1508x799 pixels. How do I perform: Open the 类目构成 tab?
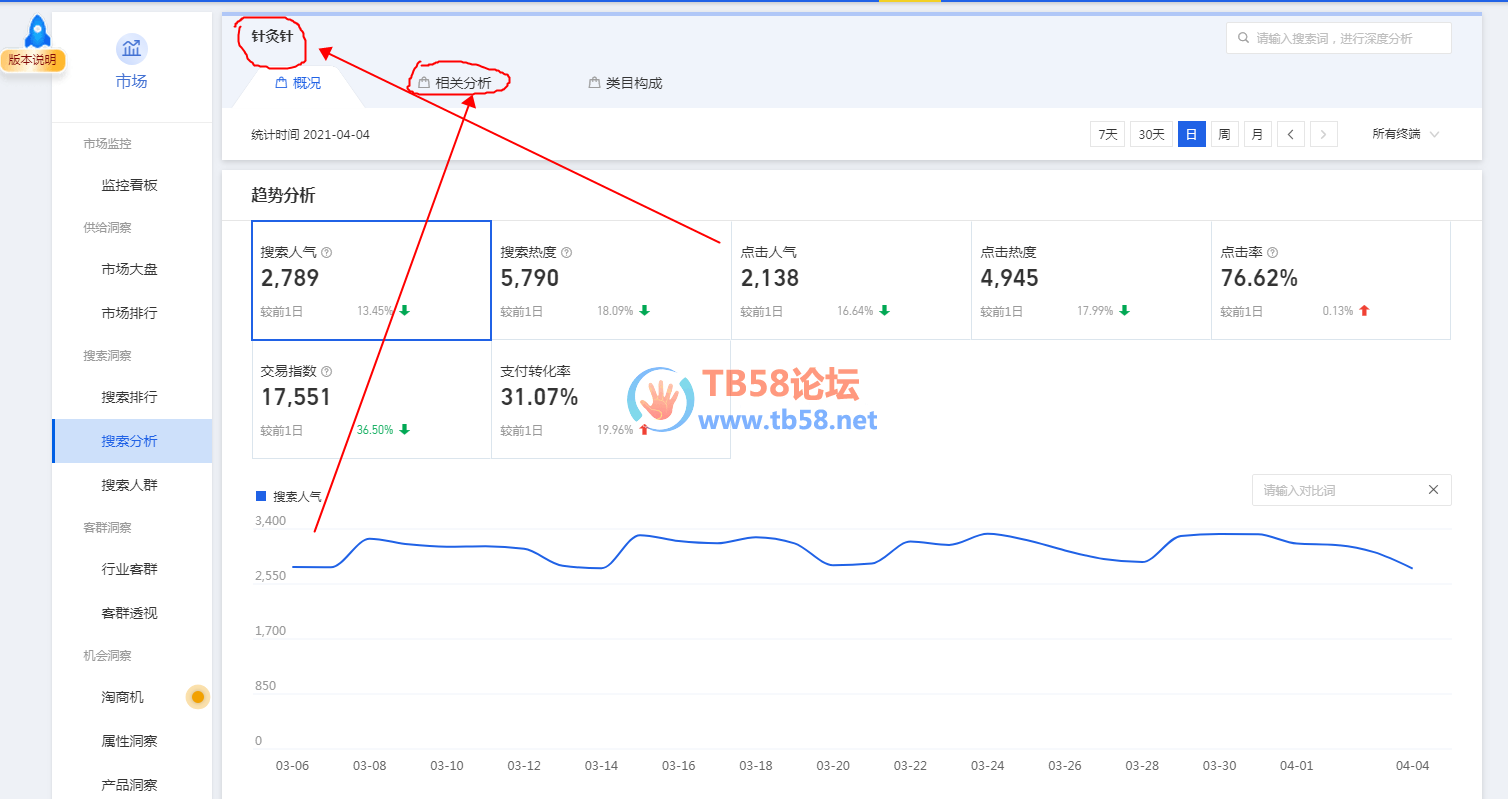[633, 83]
